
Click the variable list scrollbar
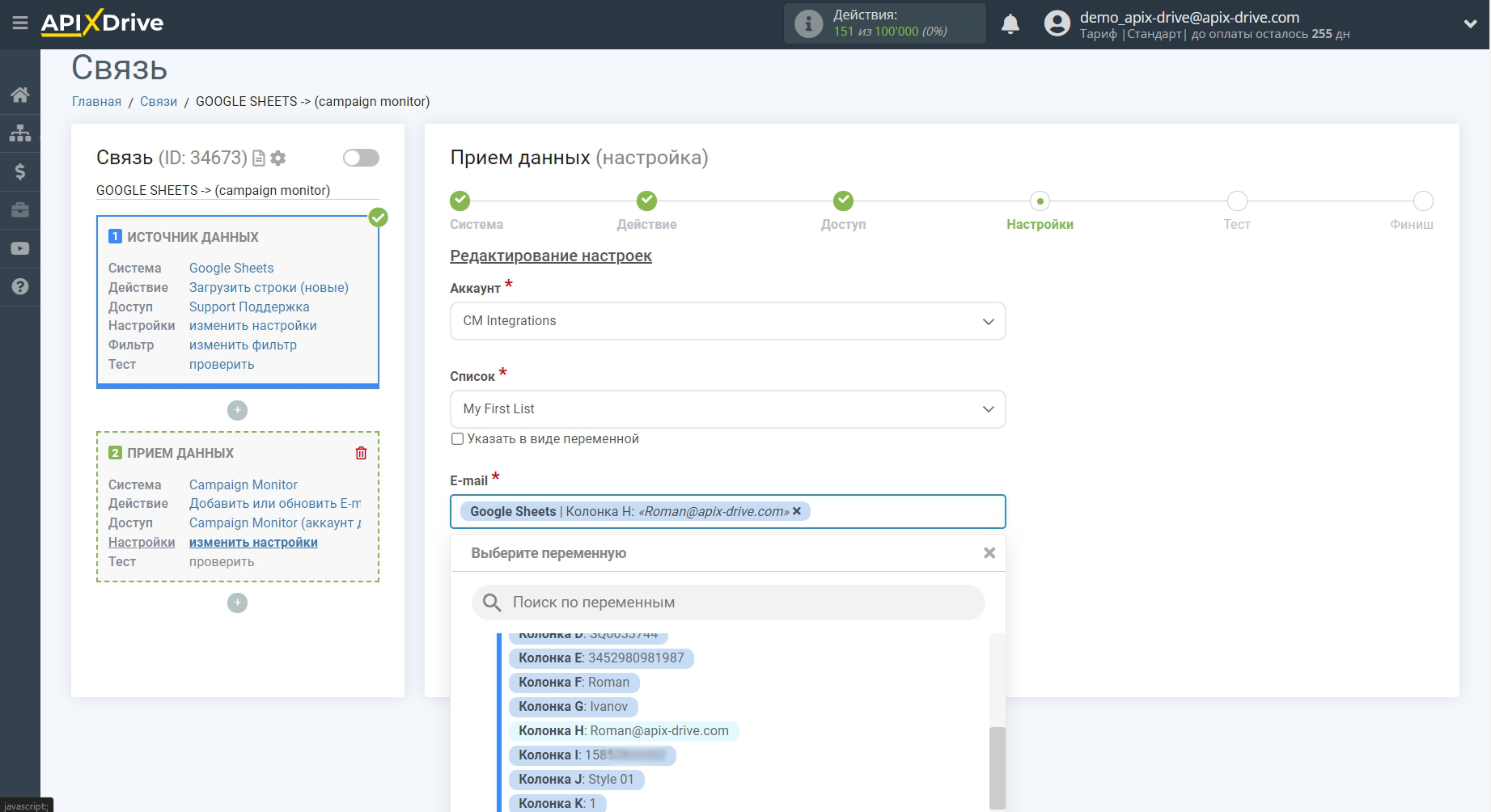(x=997, y=767)
